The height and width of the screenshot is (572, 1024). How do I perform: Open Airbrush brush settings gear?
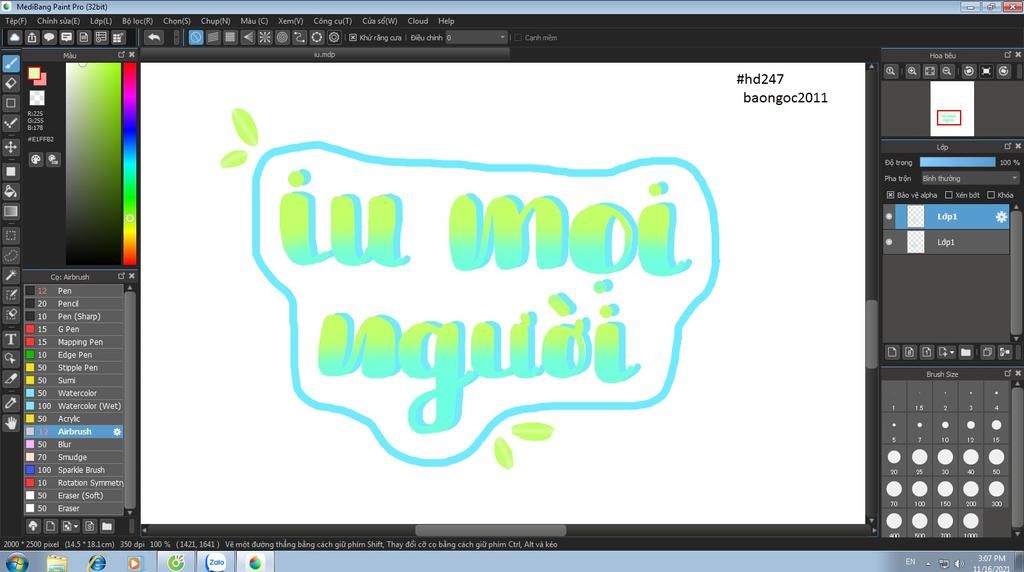(x=117, y=432)
